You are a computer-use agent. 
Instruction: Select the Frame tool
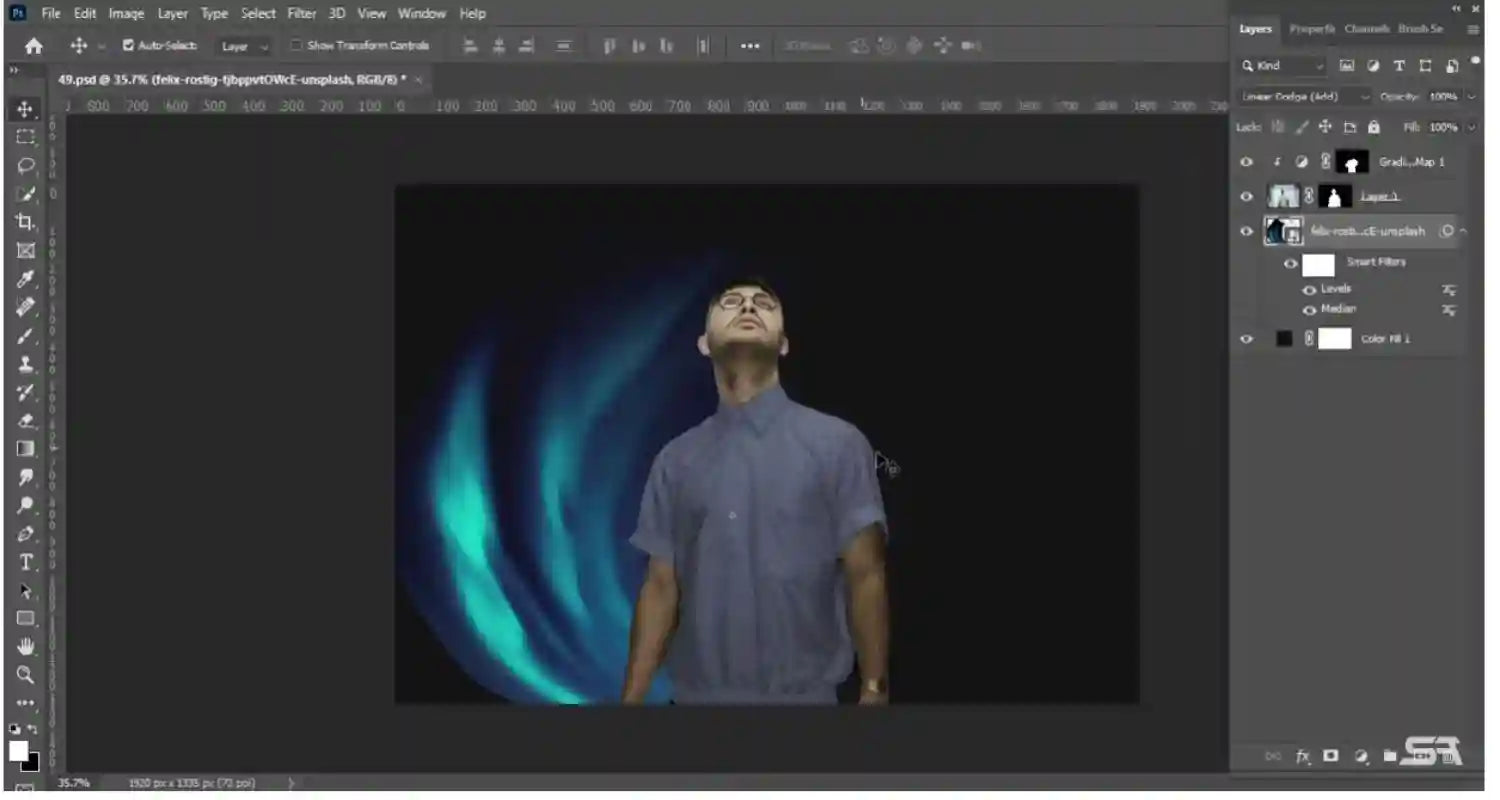26,250
